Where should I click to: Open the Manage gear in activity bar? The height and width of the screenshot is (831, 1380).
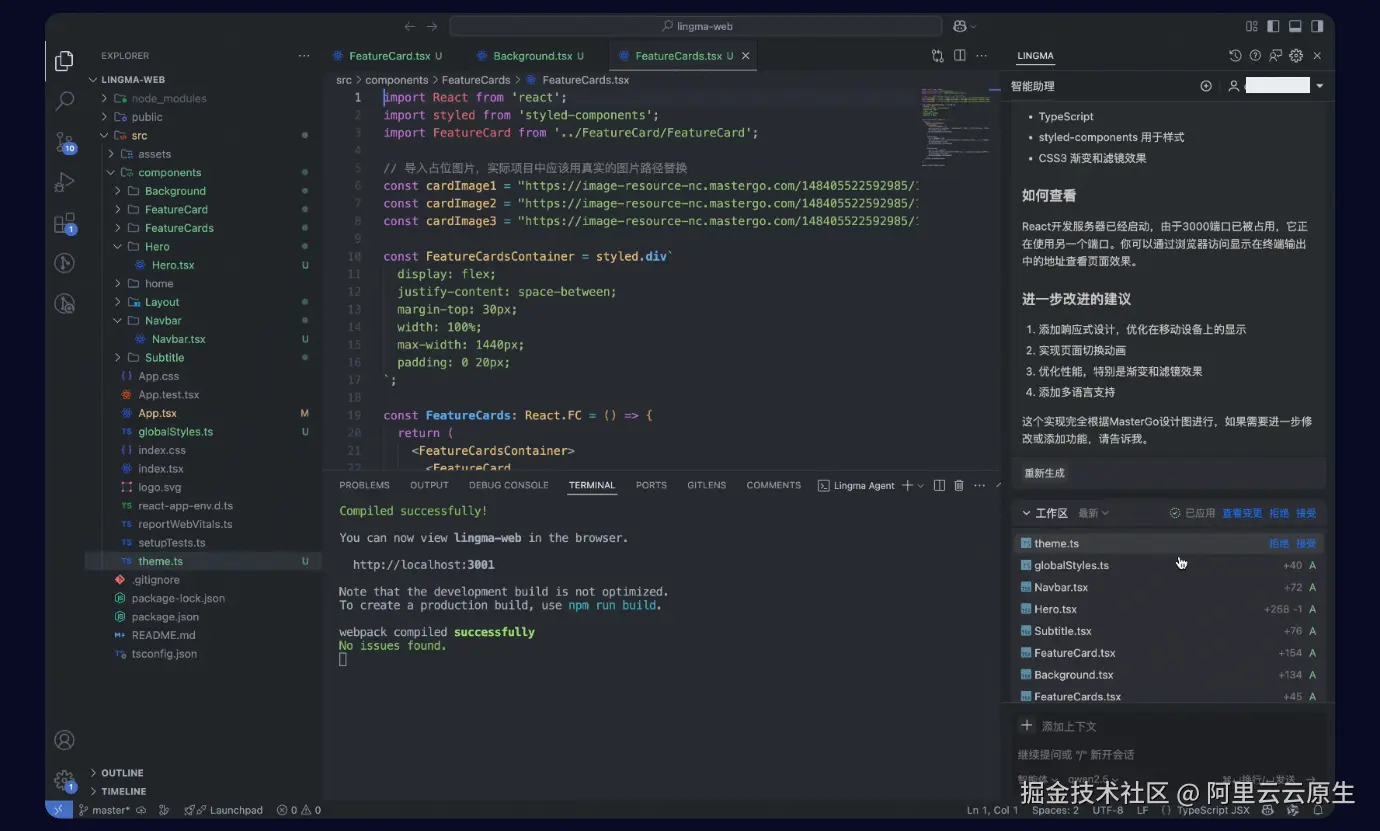[64, 781]
